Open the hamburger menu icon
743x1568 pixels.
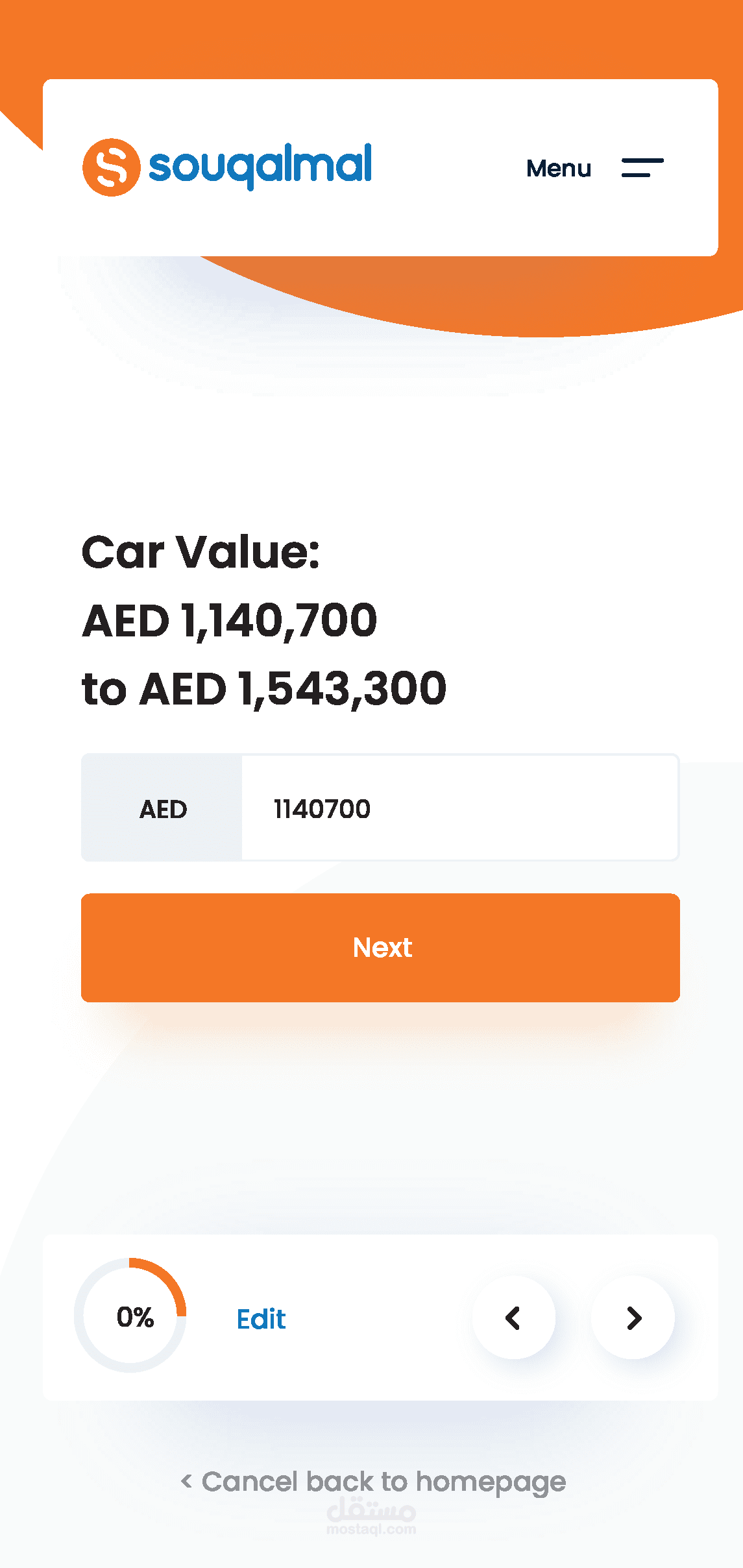pyautogui.click(x=642, y=167)
